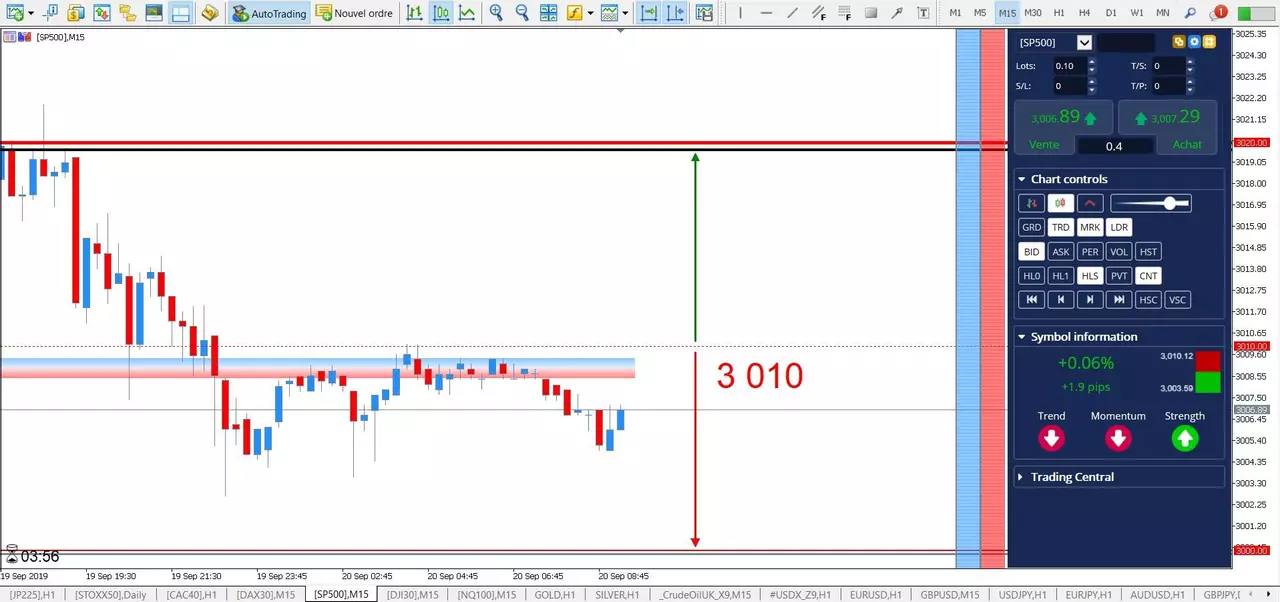Click the Achat buy button
Screen dimensions: 1280x602
click(x=1187, y=145)
